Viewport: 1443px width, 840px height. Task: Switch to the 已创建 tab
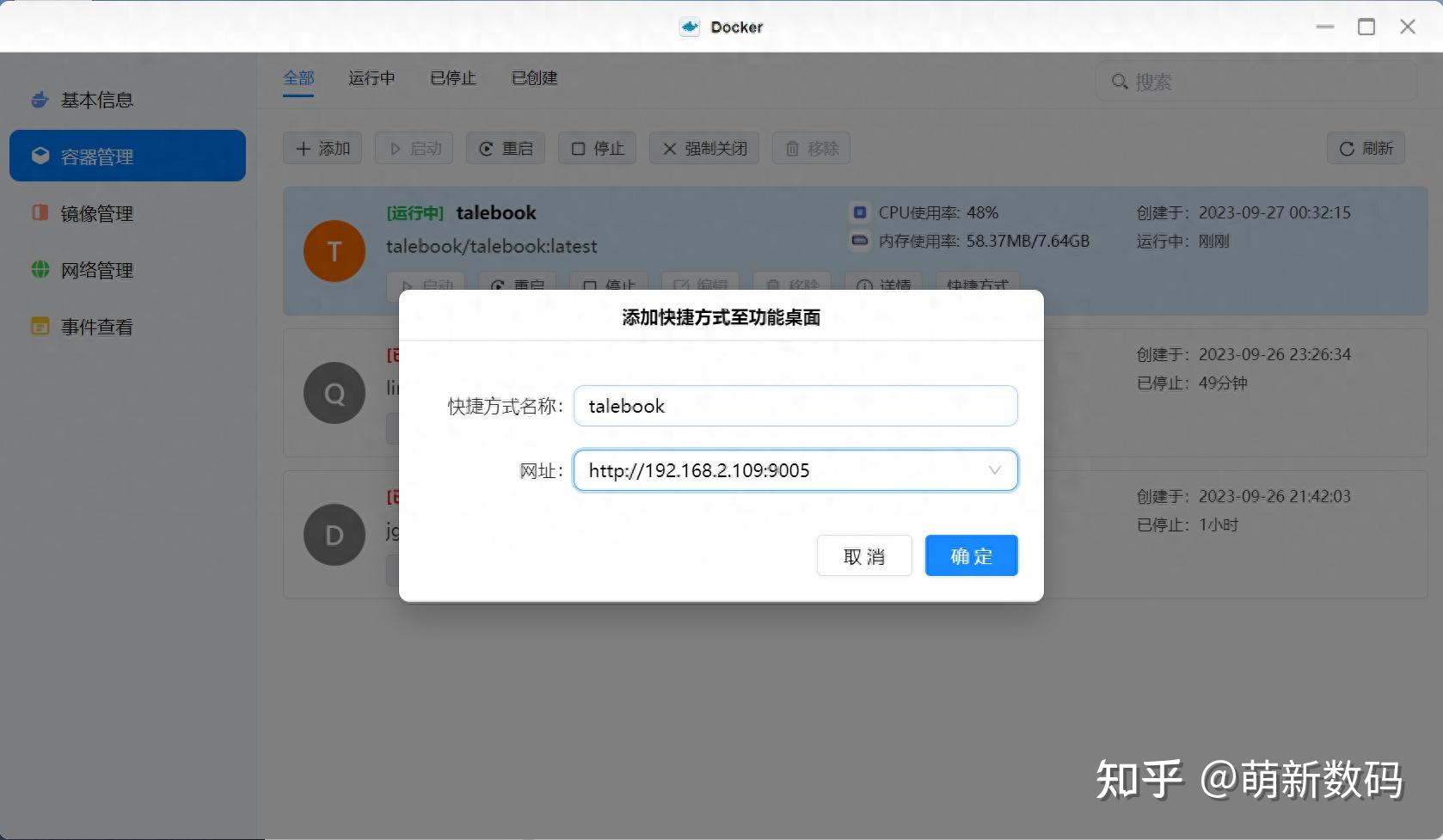click(533, 78)
